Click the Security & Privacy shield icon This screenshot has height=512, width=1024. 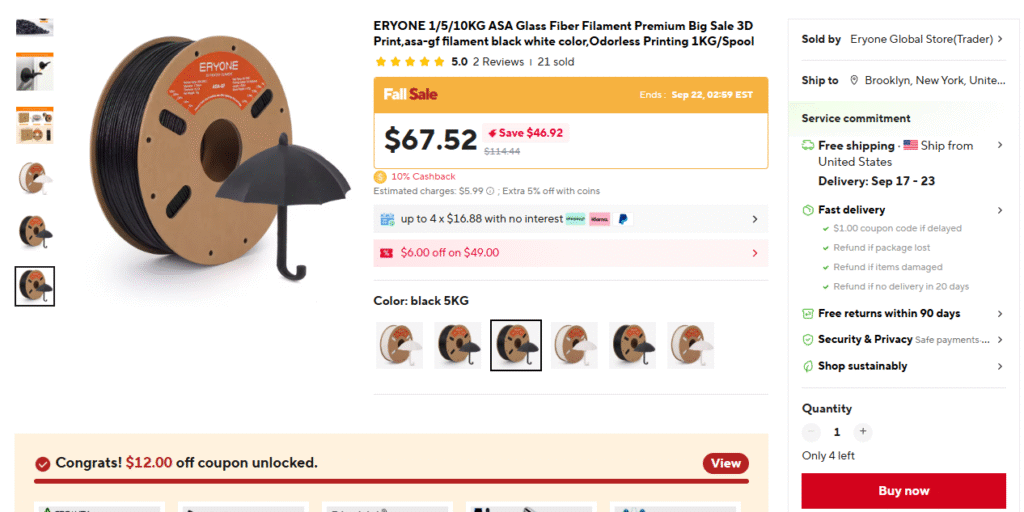coord(808,340)
